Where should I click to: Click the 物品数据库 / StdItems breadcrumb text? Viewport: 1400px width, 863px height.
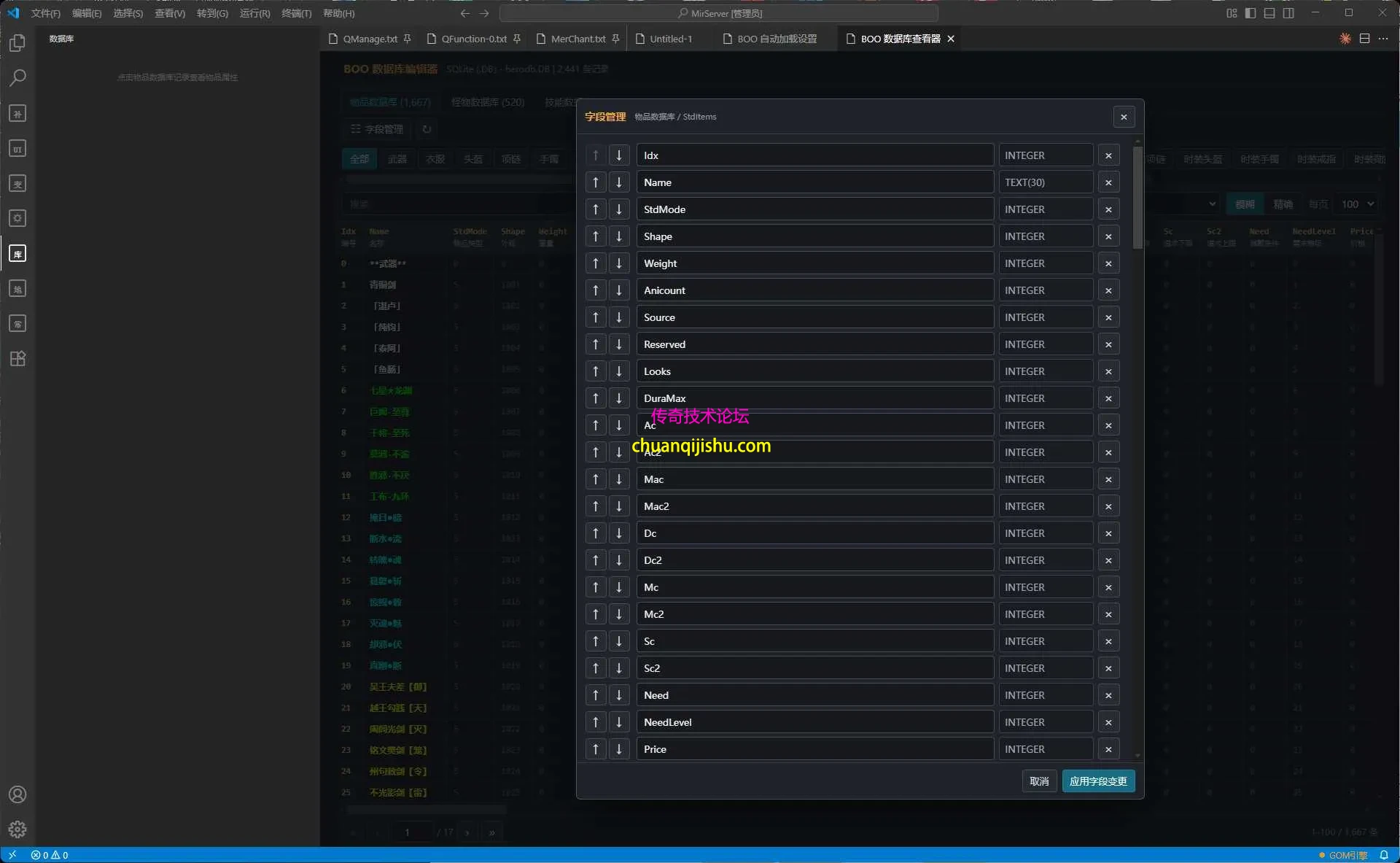675,117
